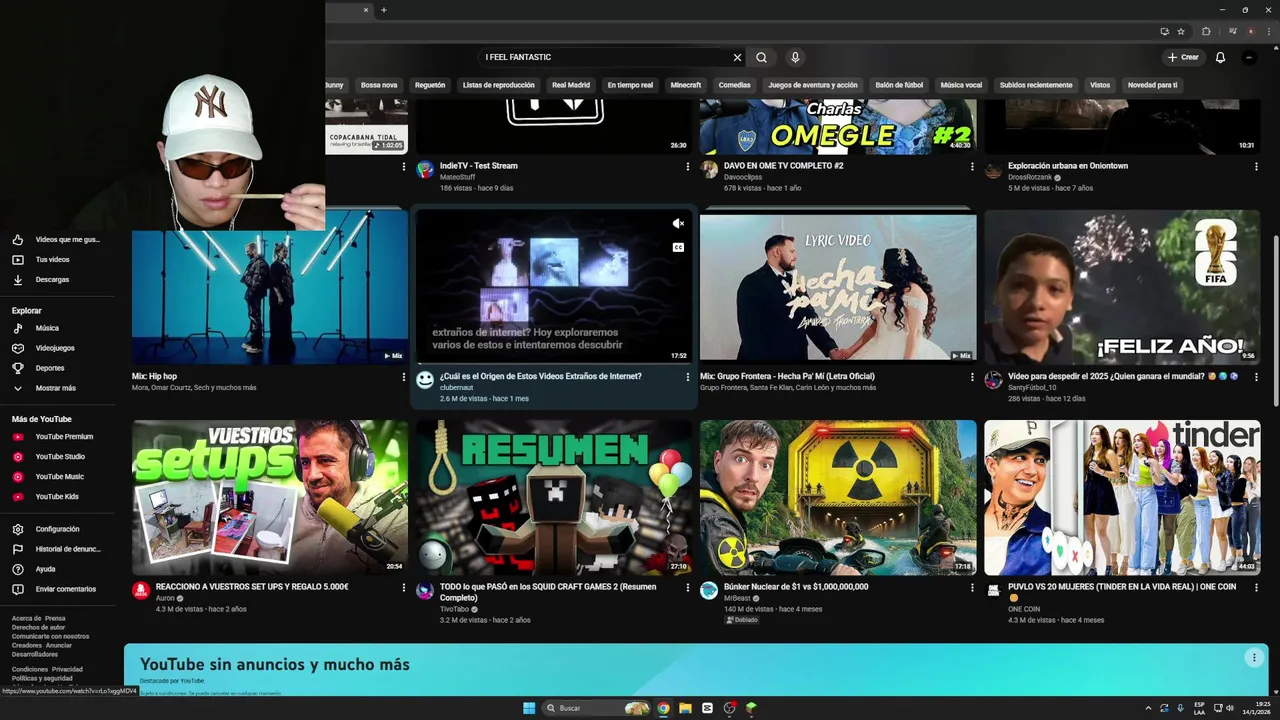Open the Davooclipss channel link

coord(743,177)
